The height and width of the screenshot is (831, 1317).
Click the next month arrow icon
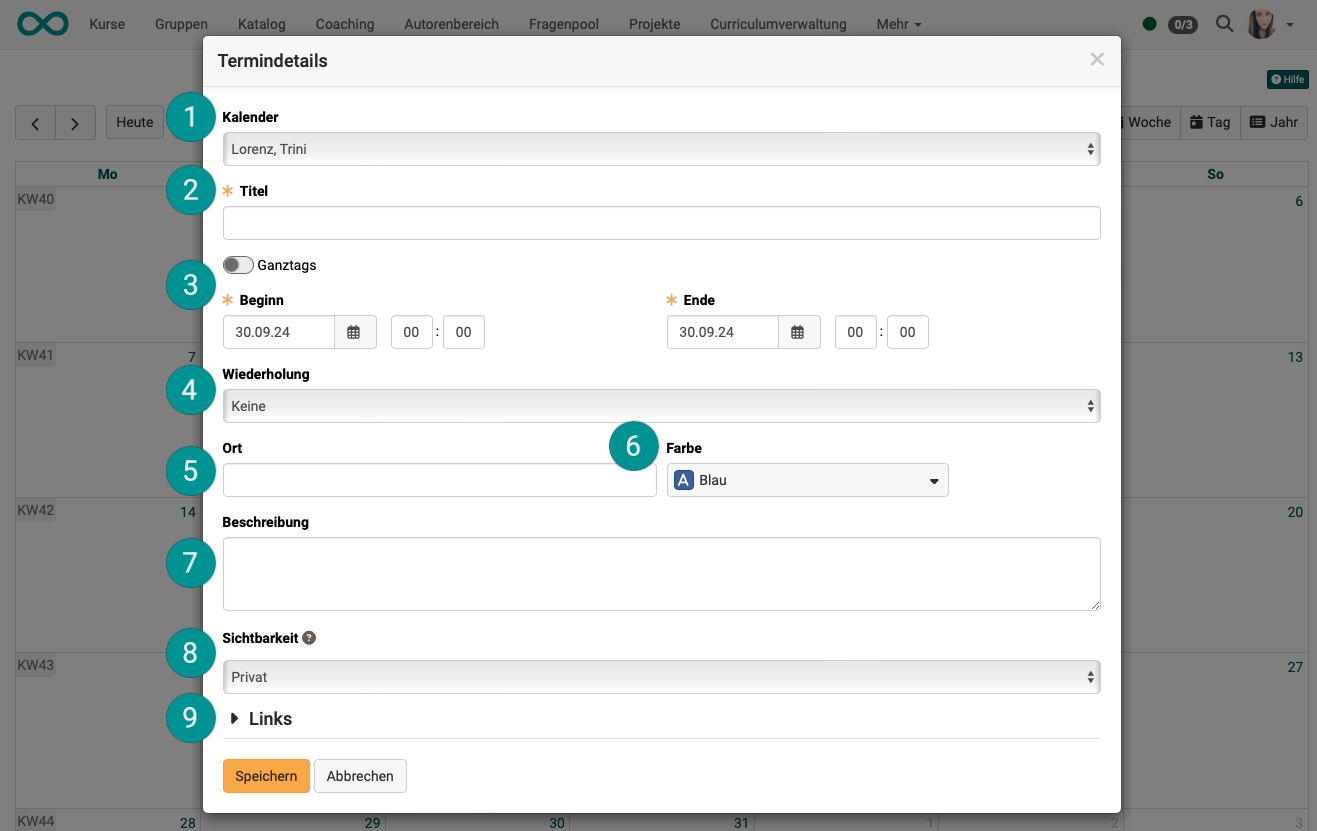coord(75,123)
